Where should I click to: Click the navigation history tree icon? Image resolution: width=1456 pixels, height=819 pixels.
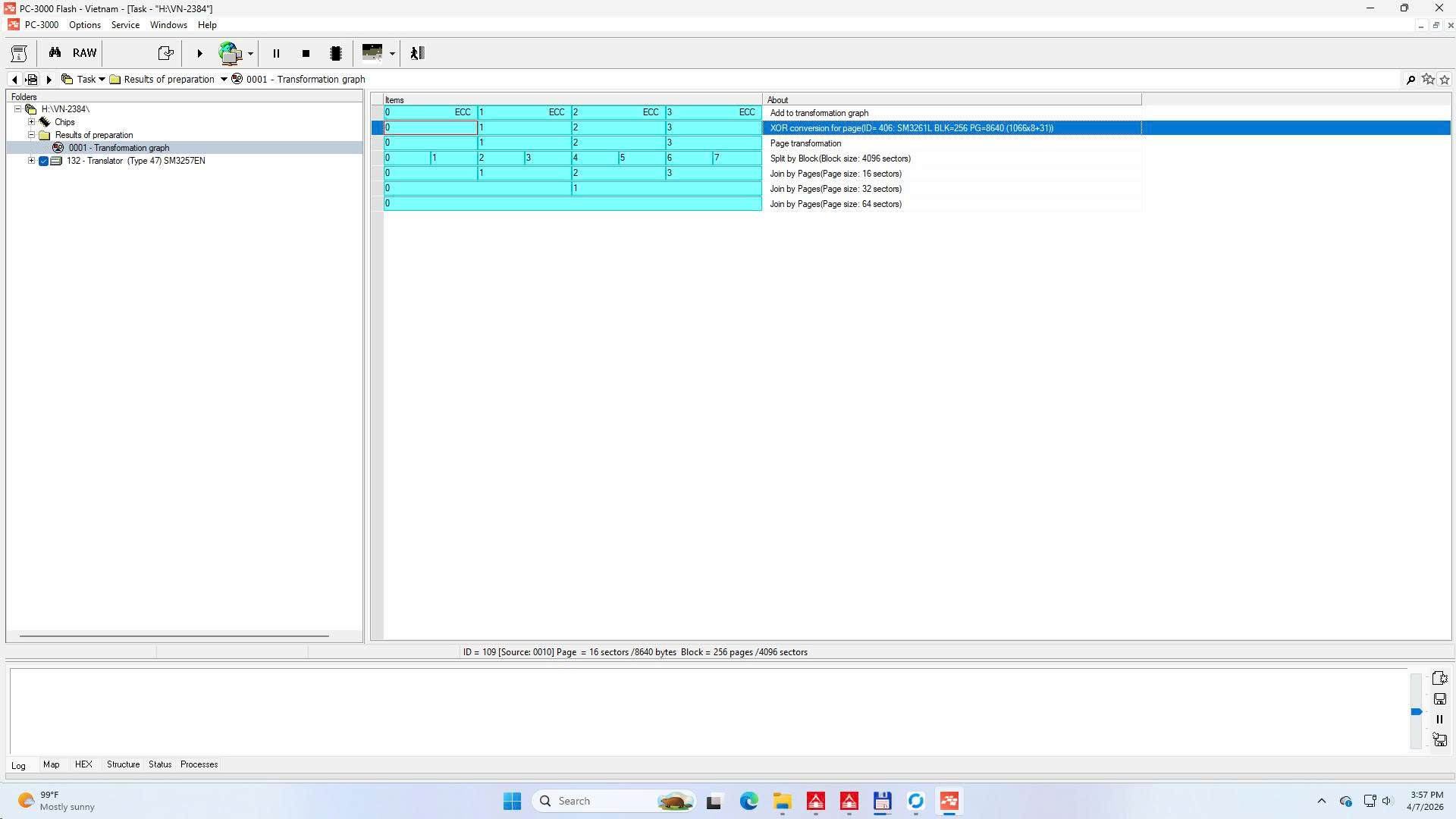(x=32, y=79)
